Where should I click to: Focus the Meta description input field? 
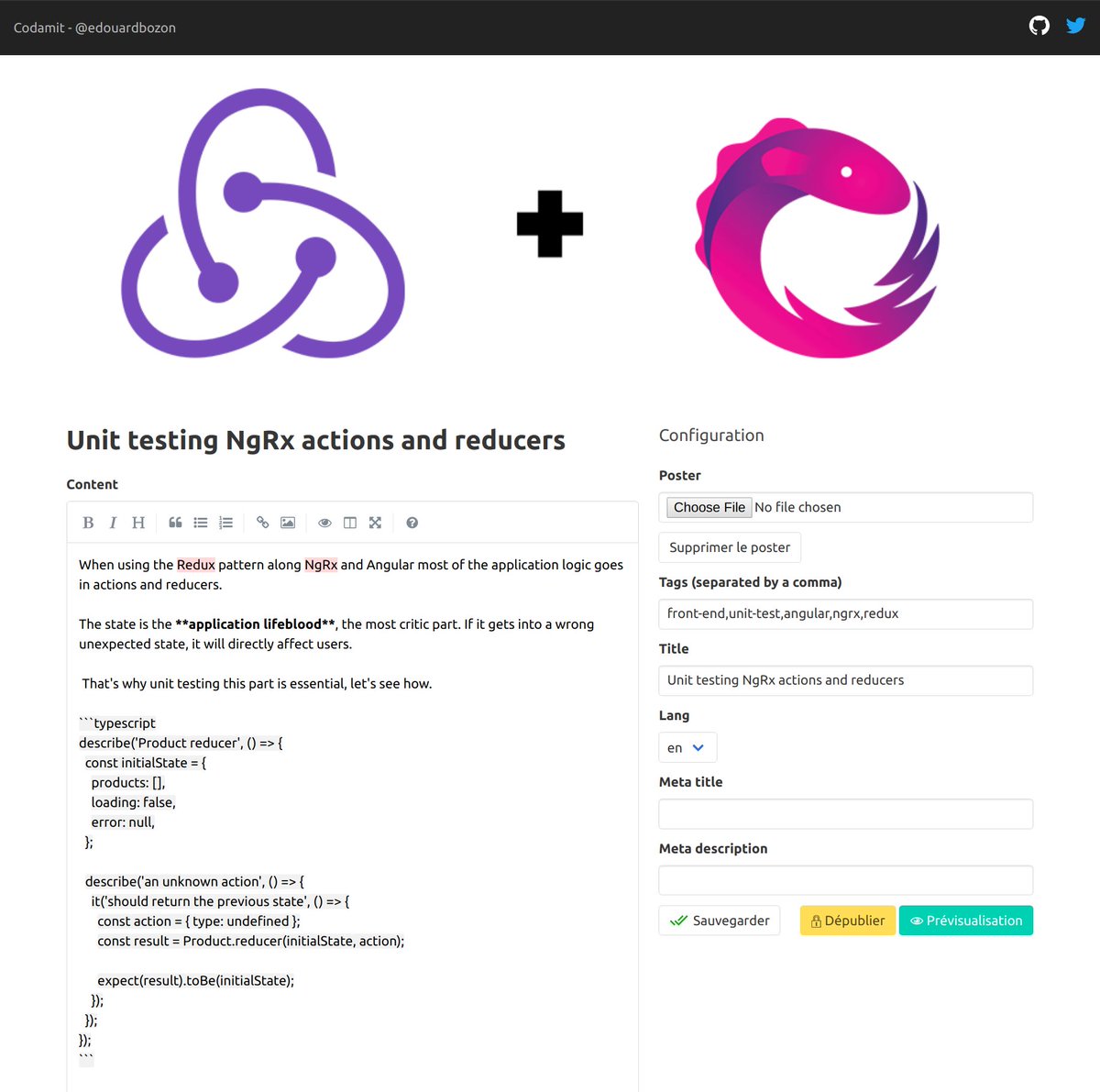pyautogui.click(x=846, y=880)
